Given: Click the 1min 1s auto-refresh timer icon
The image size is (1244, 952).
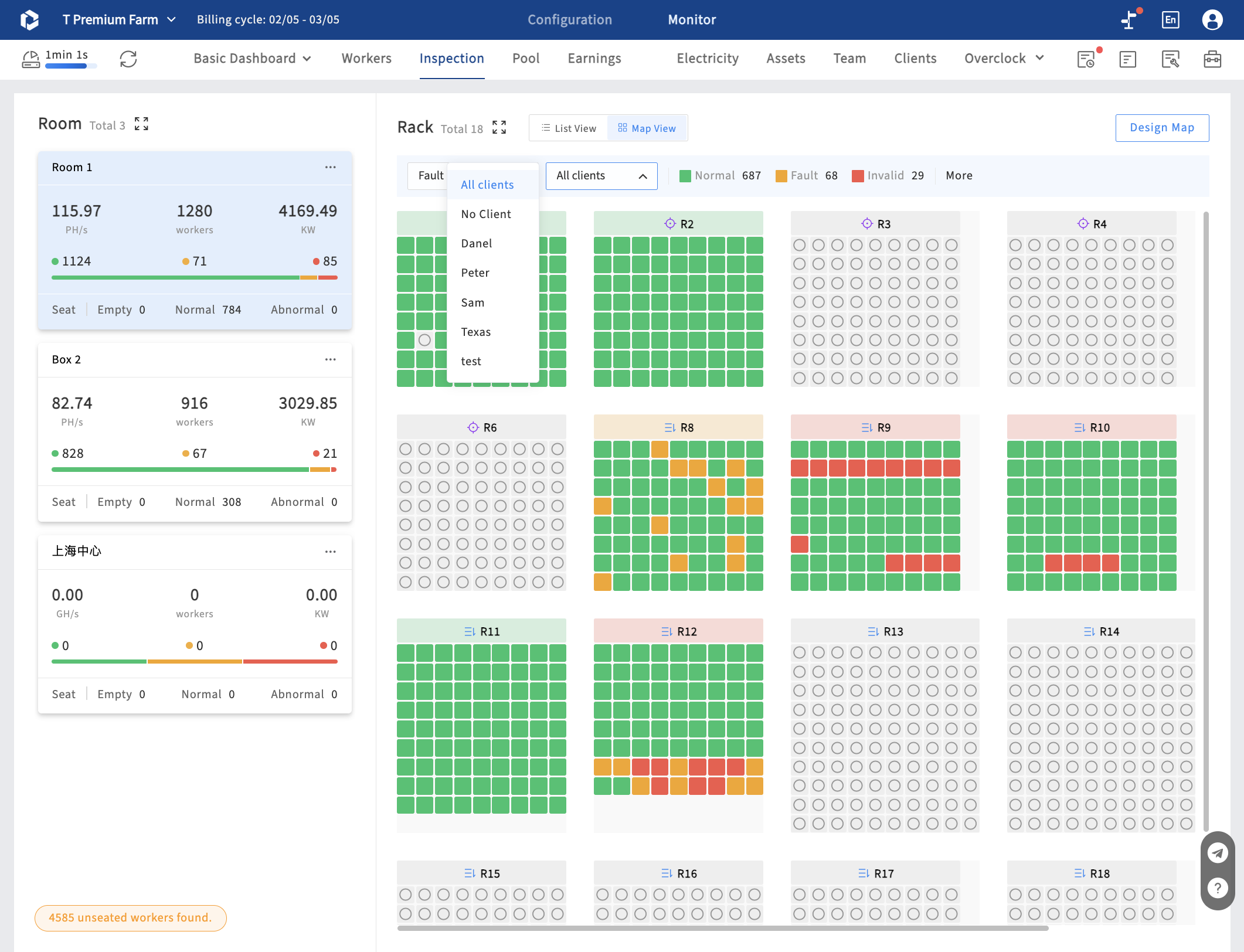Looking at the screenshot, I should tap(31, 59).
